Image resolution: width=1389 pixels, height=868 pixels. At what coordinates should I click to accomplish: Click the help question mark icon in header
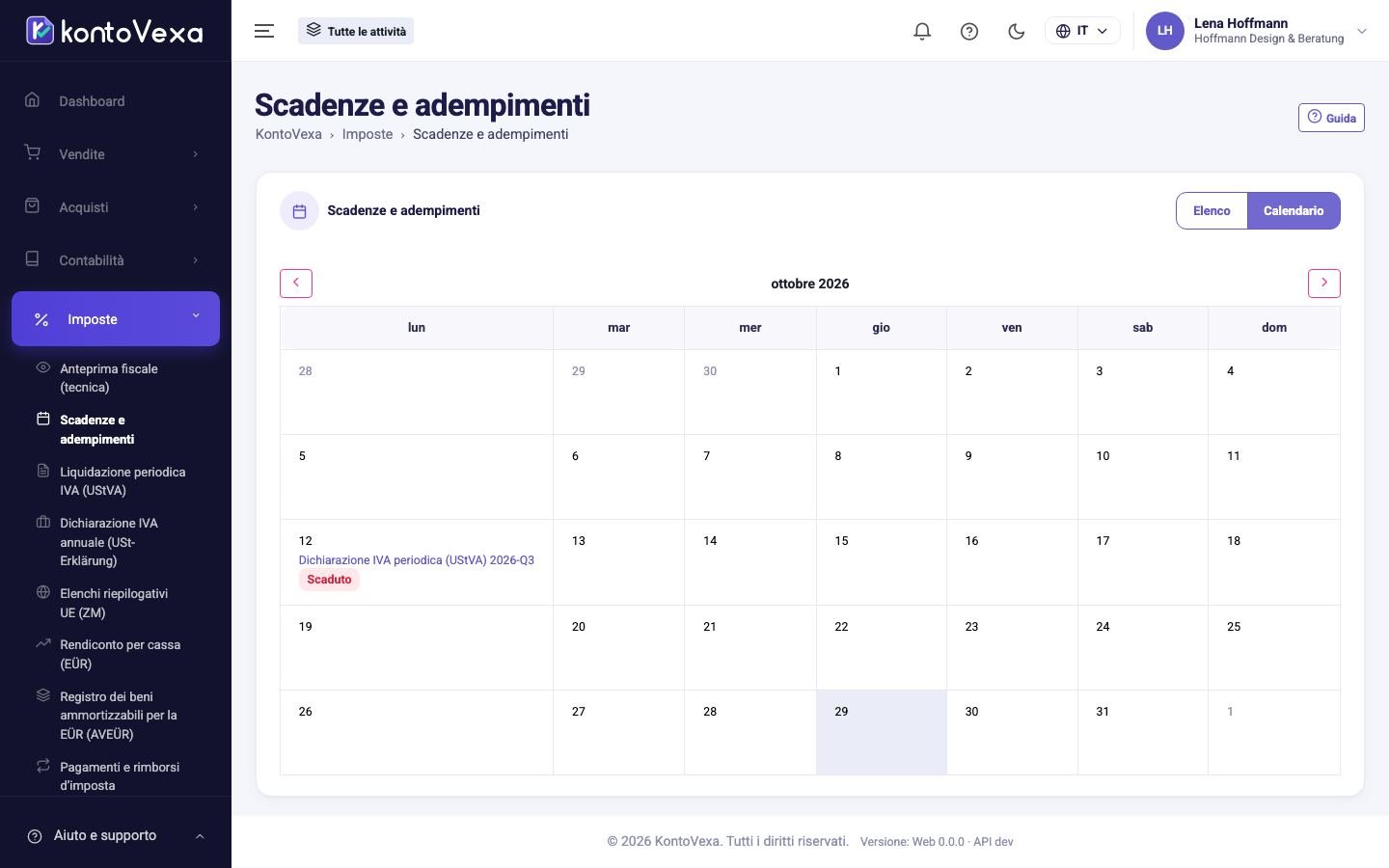(x=969, y=31)
